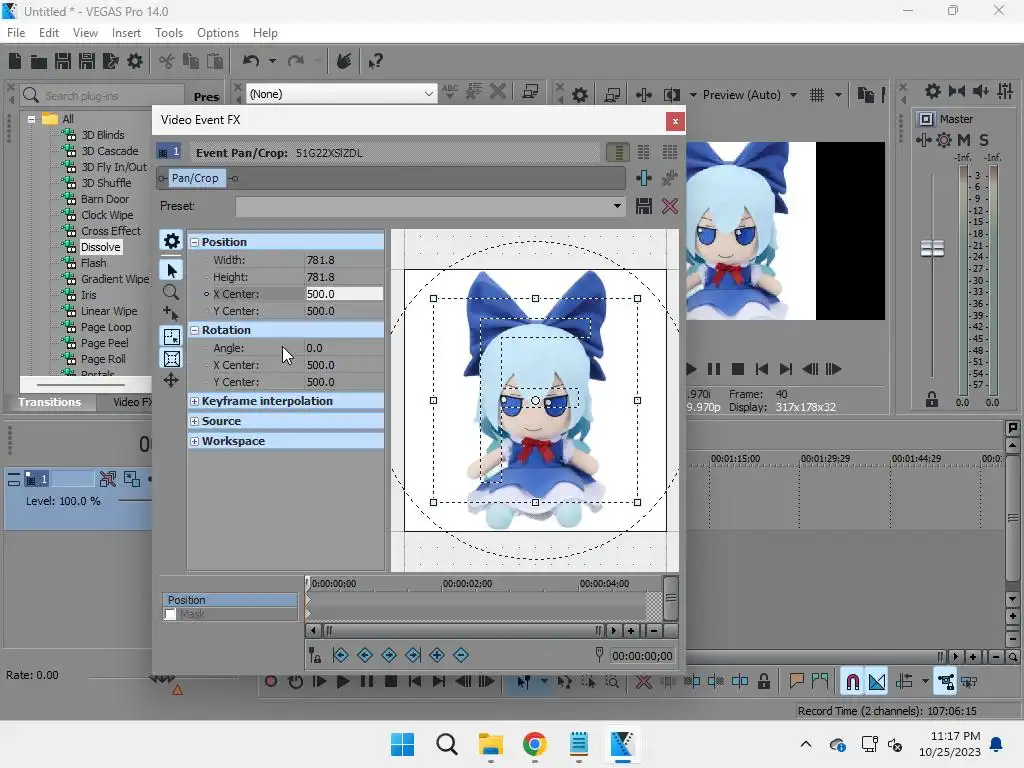The height and width of the screenshot is (768, 1024).
Task: Click the What's This help icon
Action: pyautogui.click(x=375, y=61)
